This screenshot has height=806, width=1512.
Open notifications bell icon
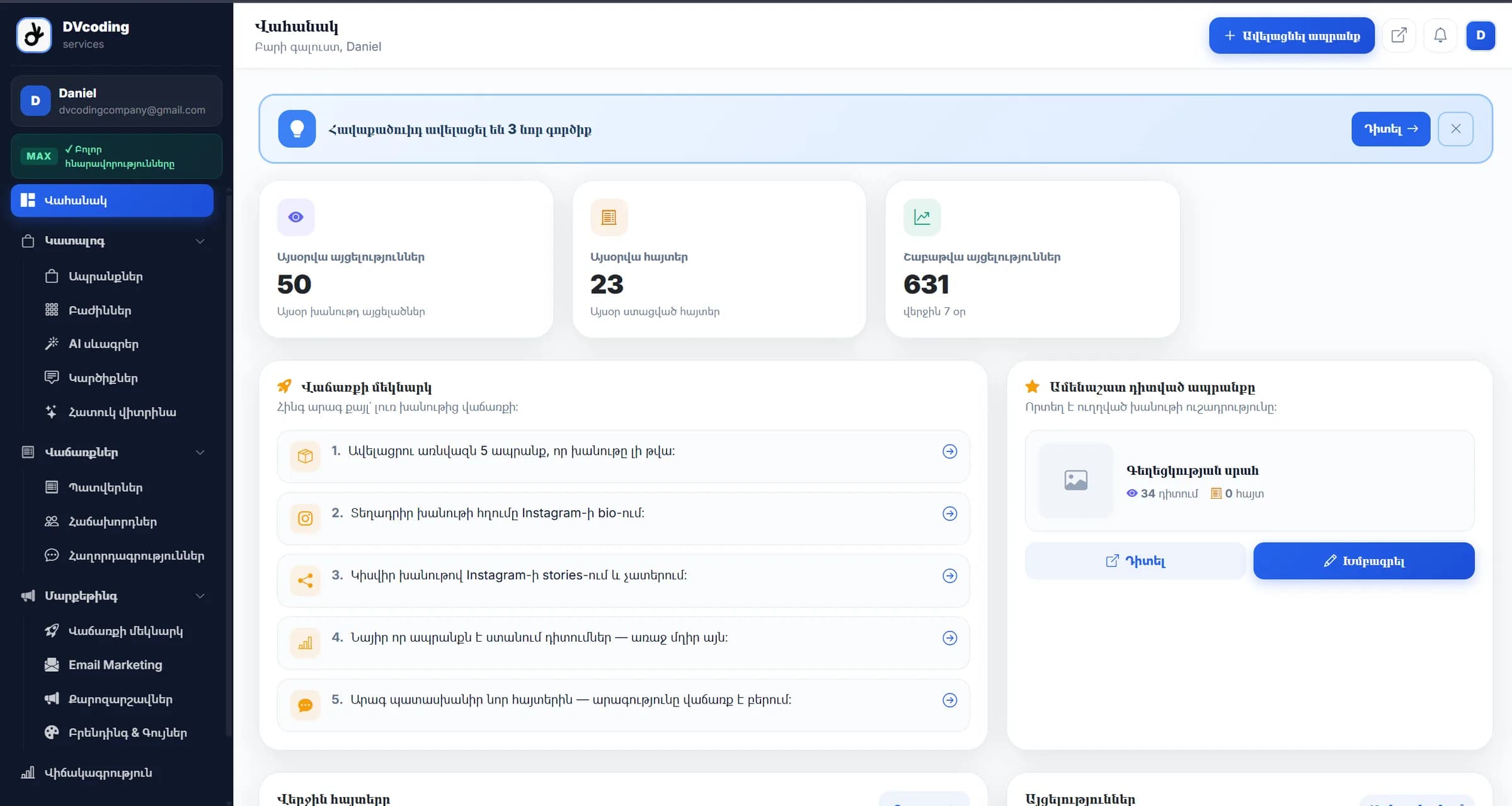coord(1440,35)
